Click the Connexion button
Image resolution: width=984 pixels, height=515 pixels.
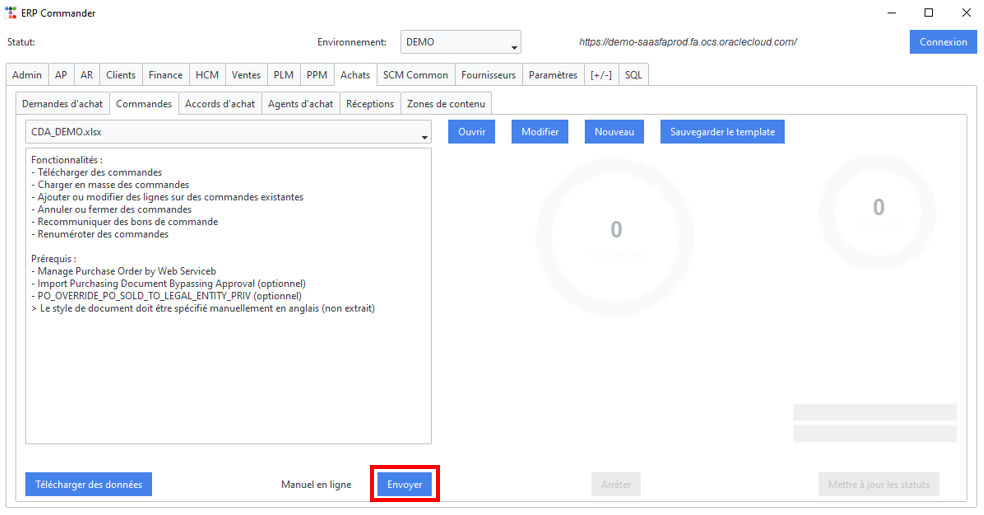(943, 42)
